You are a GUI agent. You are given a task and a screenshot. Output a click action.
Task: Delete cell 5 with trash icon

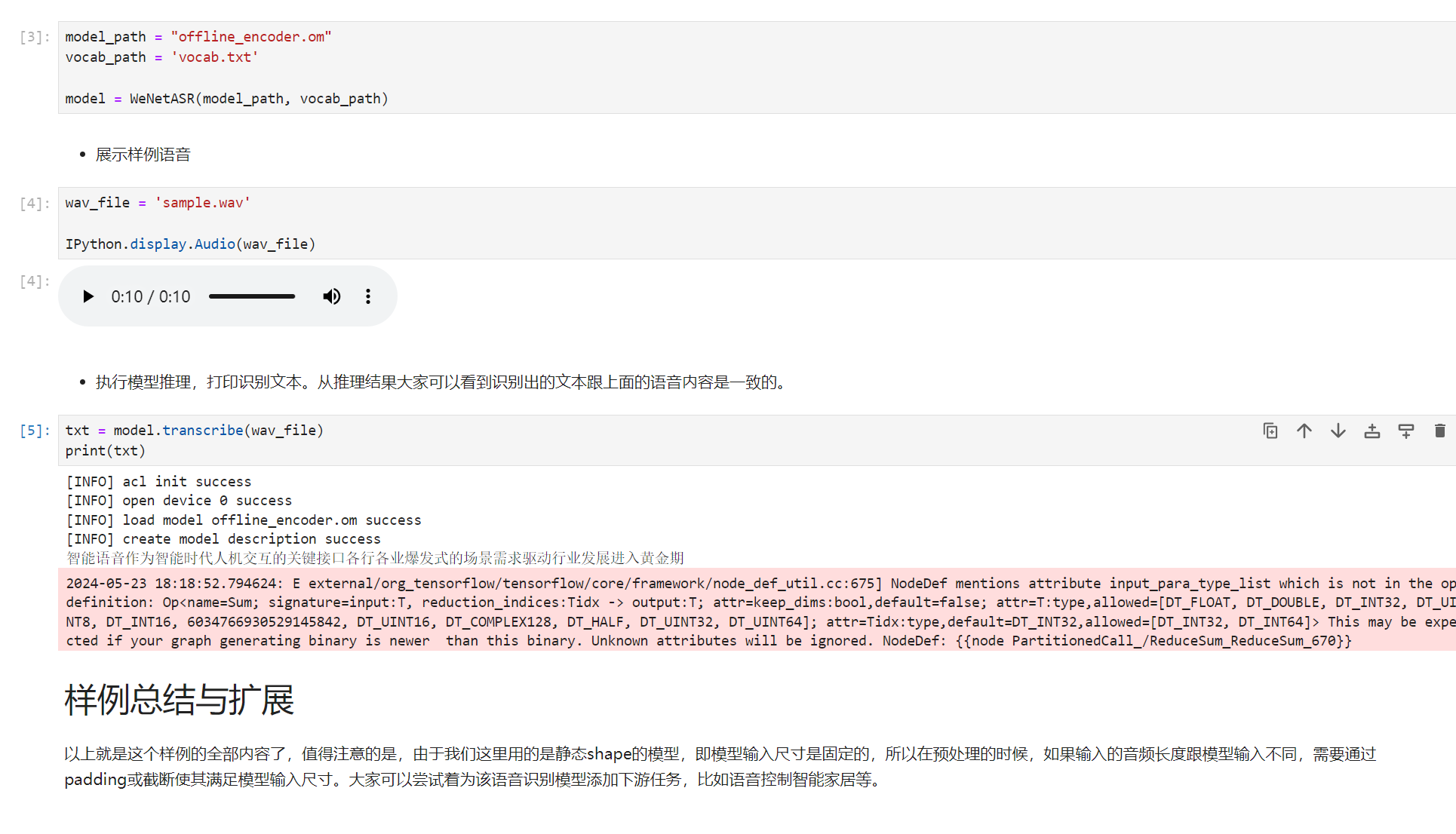[1439, 431]
